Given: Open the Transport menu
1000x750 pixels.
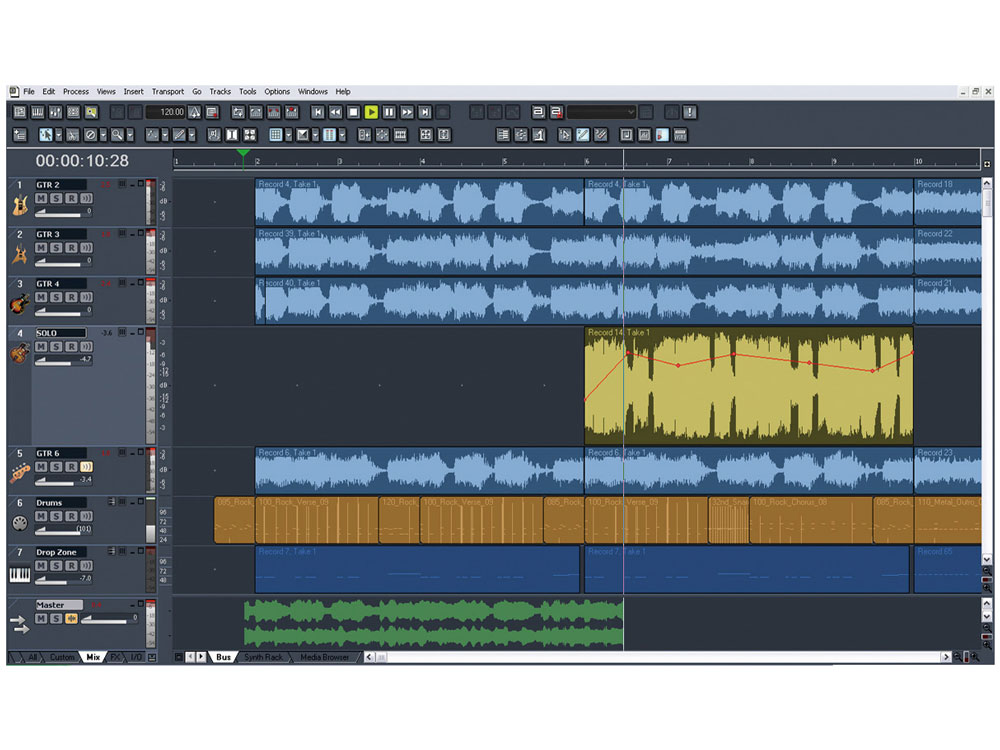Looking at the screenshot, I should (x=167, y=91).
